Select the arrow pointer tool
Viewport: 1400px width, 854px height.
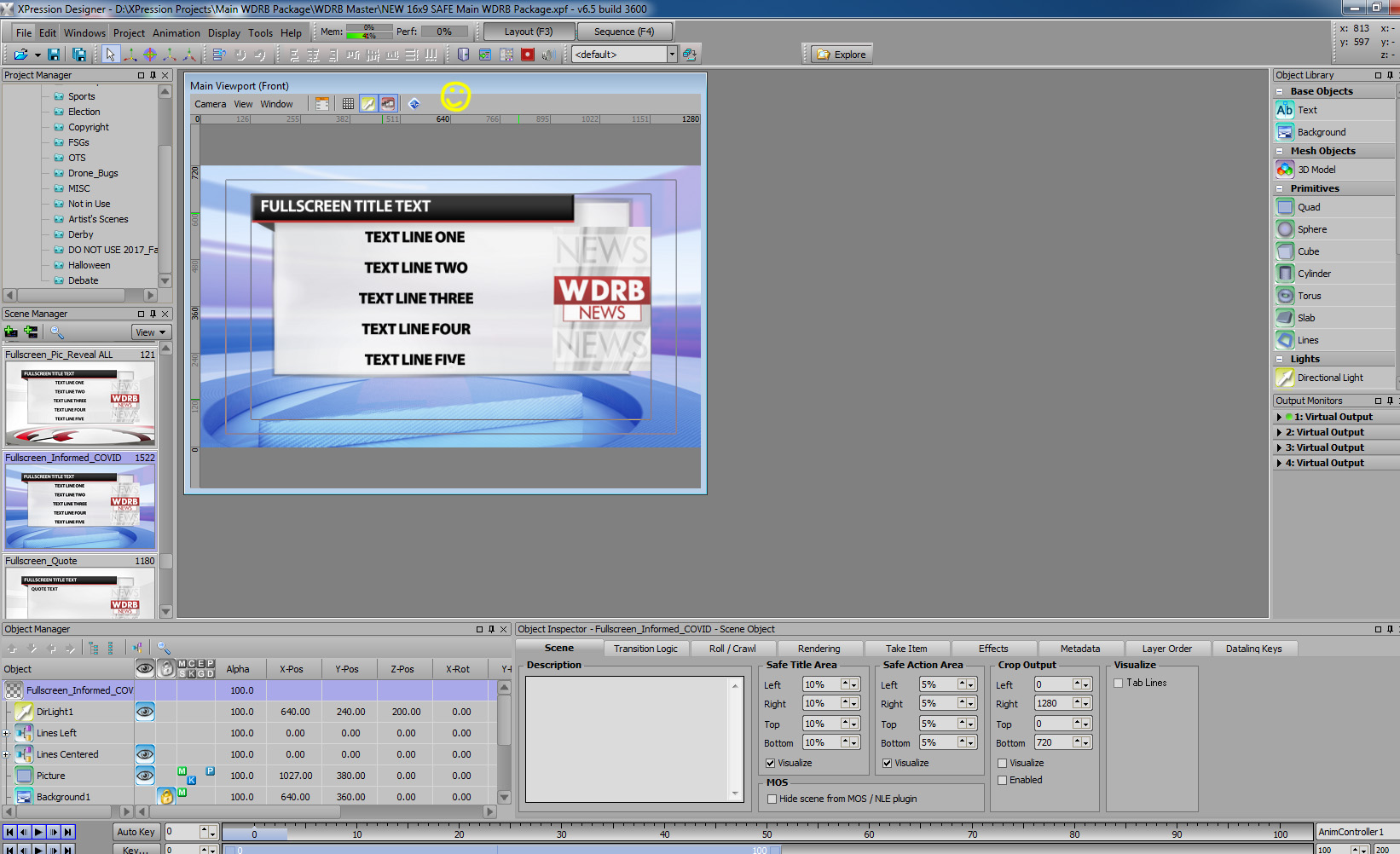click(110, 55)
